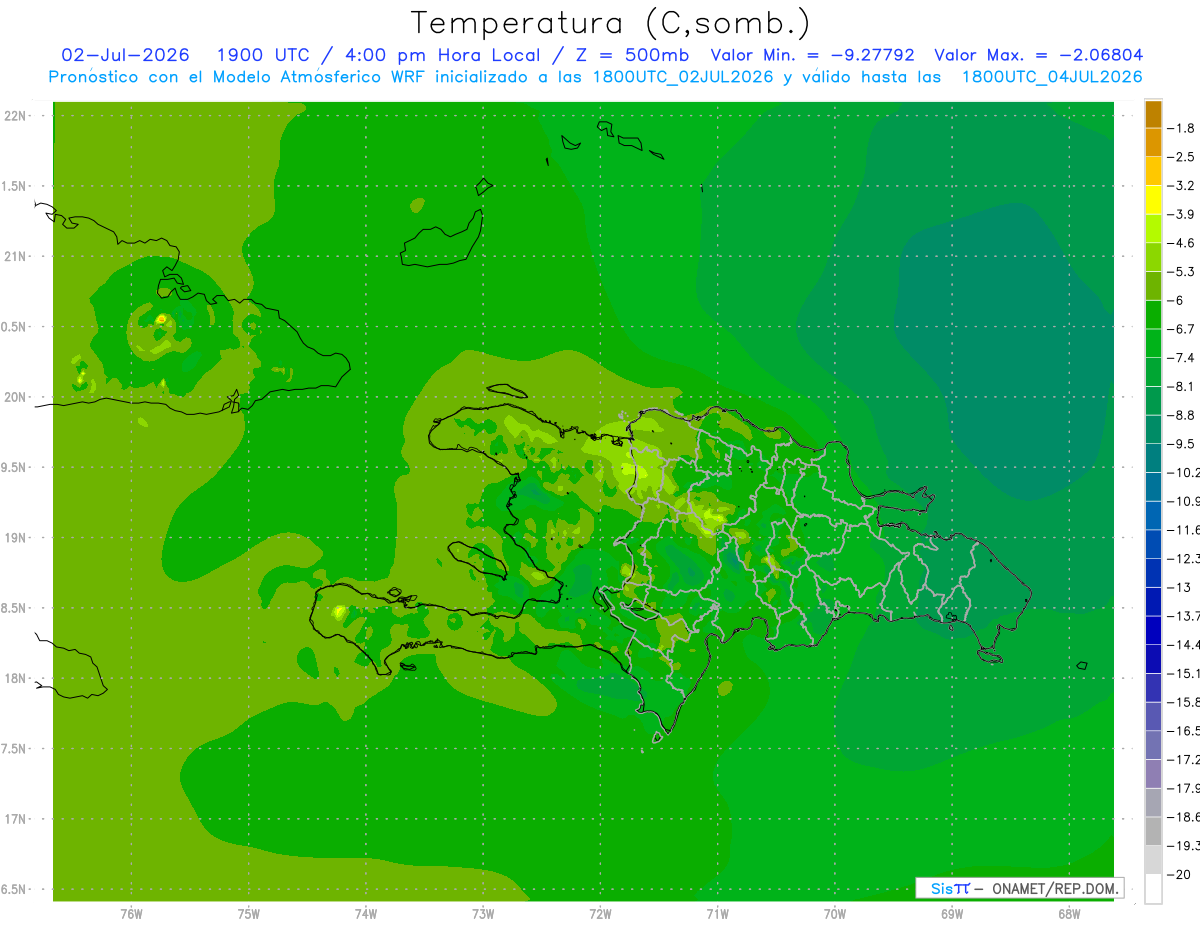Click the '72W' longitude axis label
Screen dimensions: 1200x927
tap(600, 914)
